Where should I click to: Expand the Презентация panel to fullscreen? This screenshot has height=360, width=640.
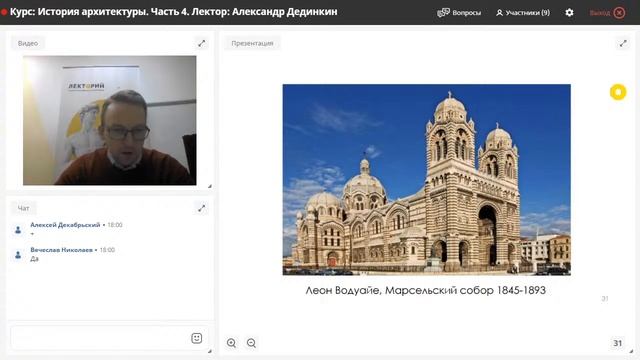623,43
